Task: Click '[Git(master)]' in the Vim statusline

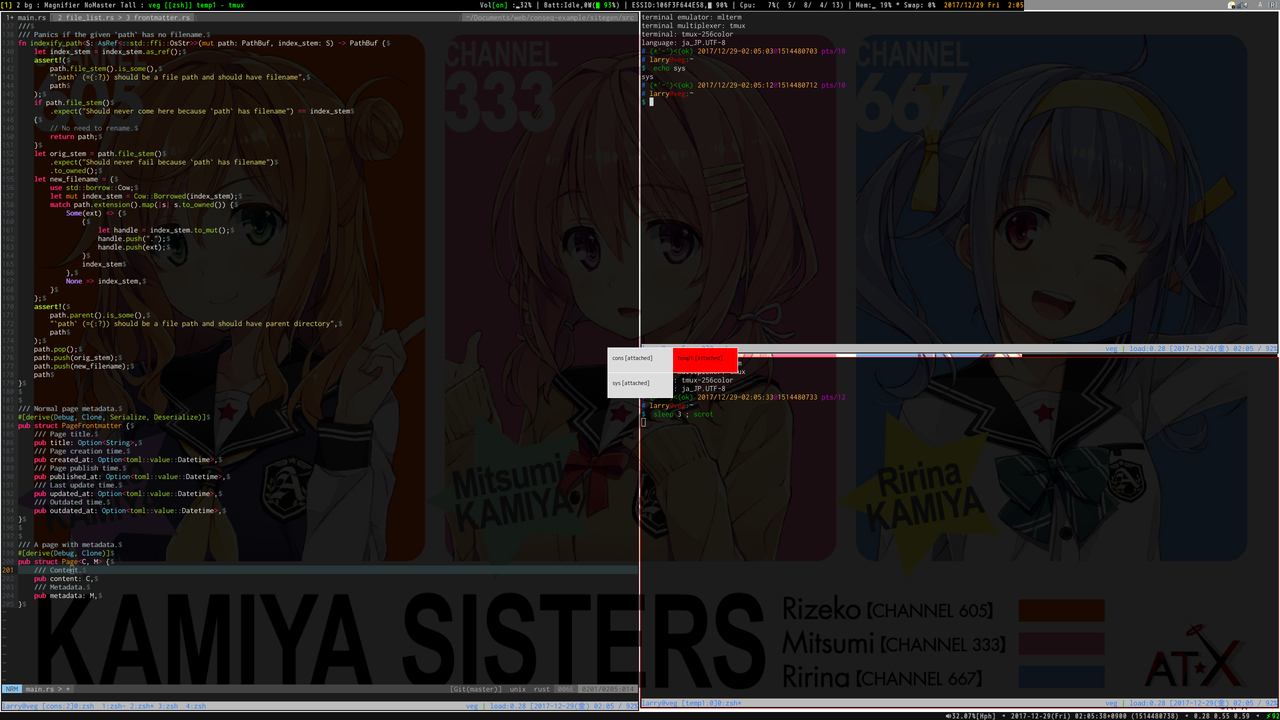Action: point(474,689)
